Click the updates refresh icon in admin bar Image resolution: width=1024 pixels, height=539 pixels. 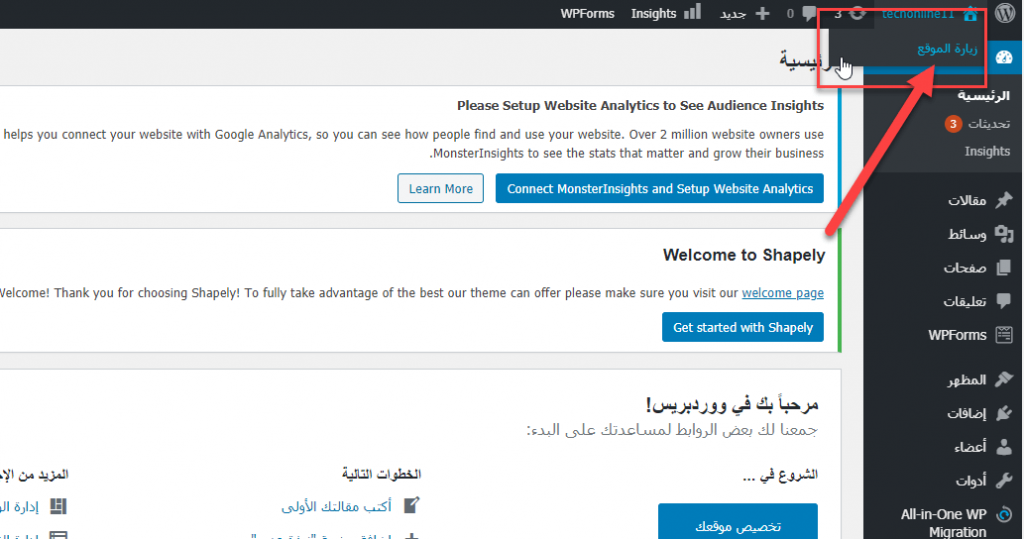(857, 13)
